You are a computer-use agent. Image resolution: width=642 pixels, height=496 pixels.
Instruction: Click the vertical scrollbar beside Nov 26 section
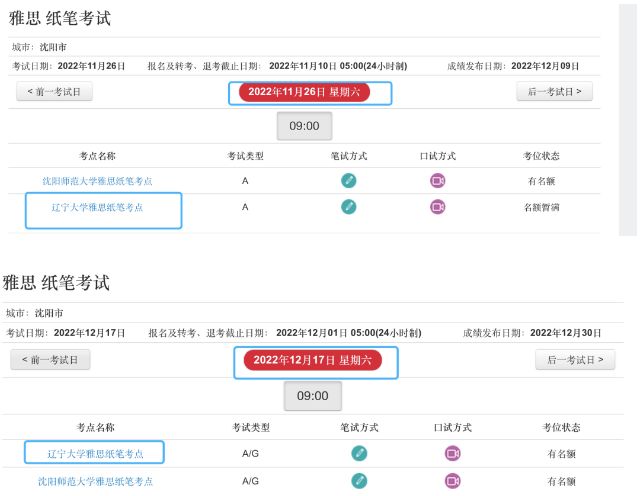click(x=628, y=120)
